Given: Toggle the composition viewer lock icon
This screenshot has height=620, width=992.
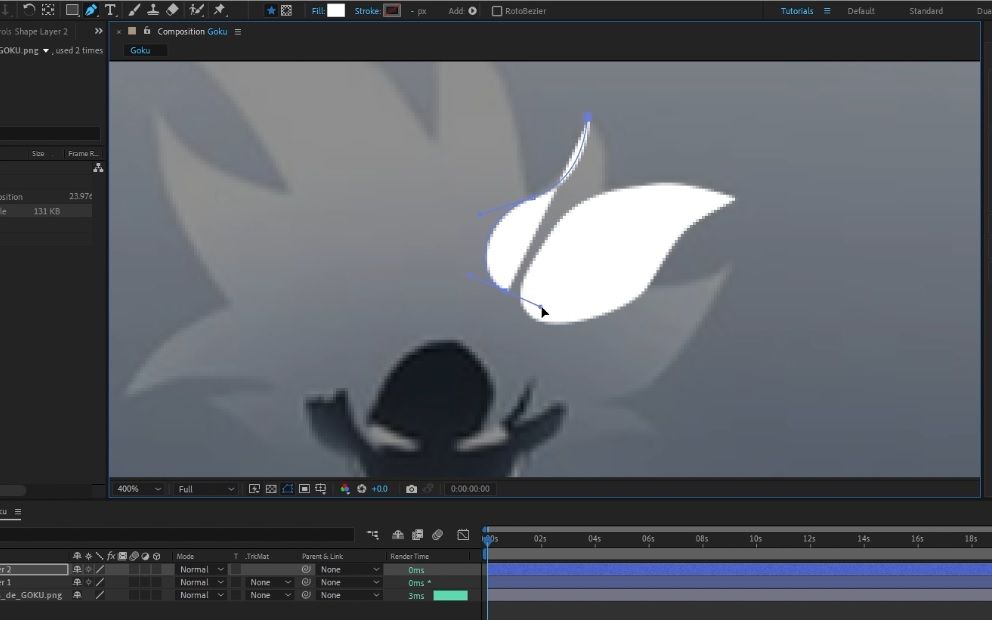Looking at the screenshot, I should 147,30.
